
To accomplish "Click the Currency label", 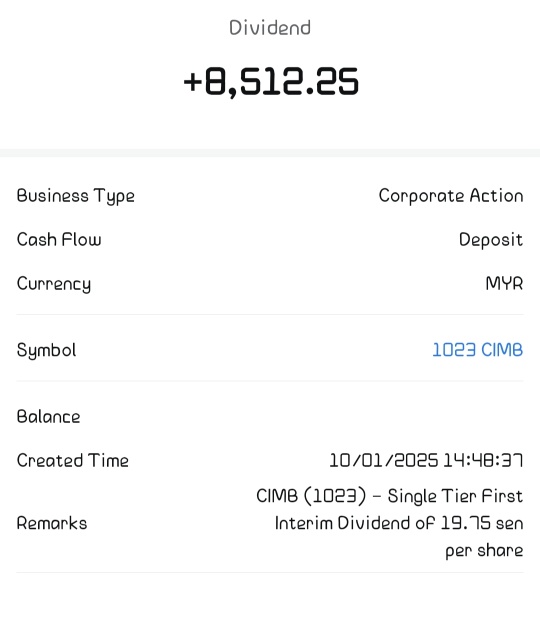I will point(54,284).
